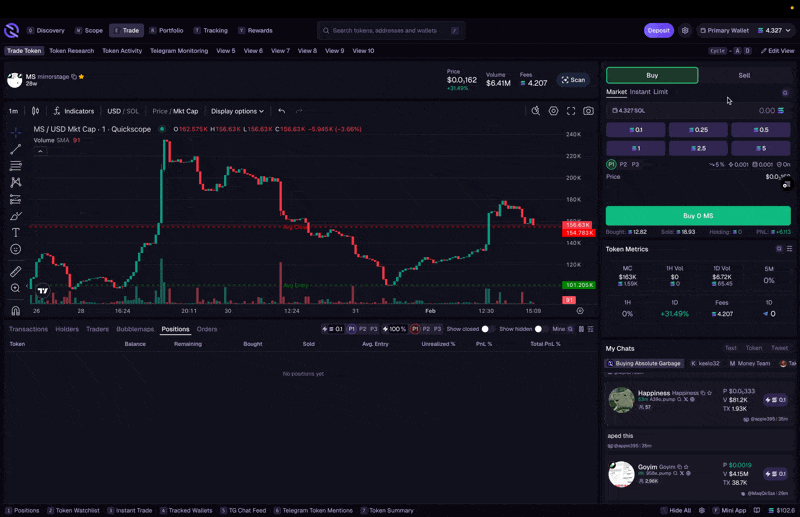Open the Holders tab
This screenshot has width=800, height=517.
pos(67,329)
